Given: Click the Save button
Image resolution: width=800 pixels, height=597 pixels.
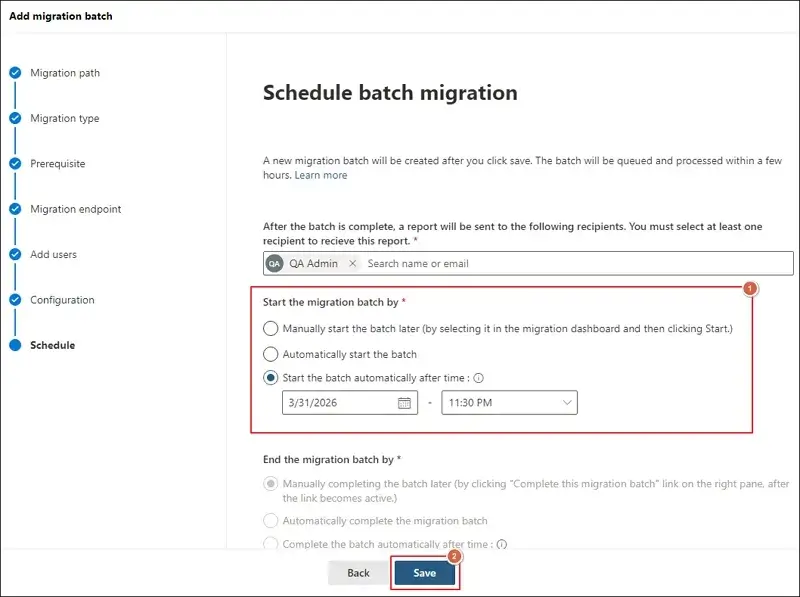Looking at the screenshot, I should click(x=424, y=573).
